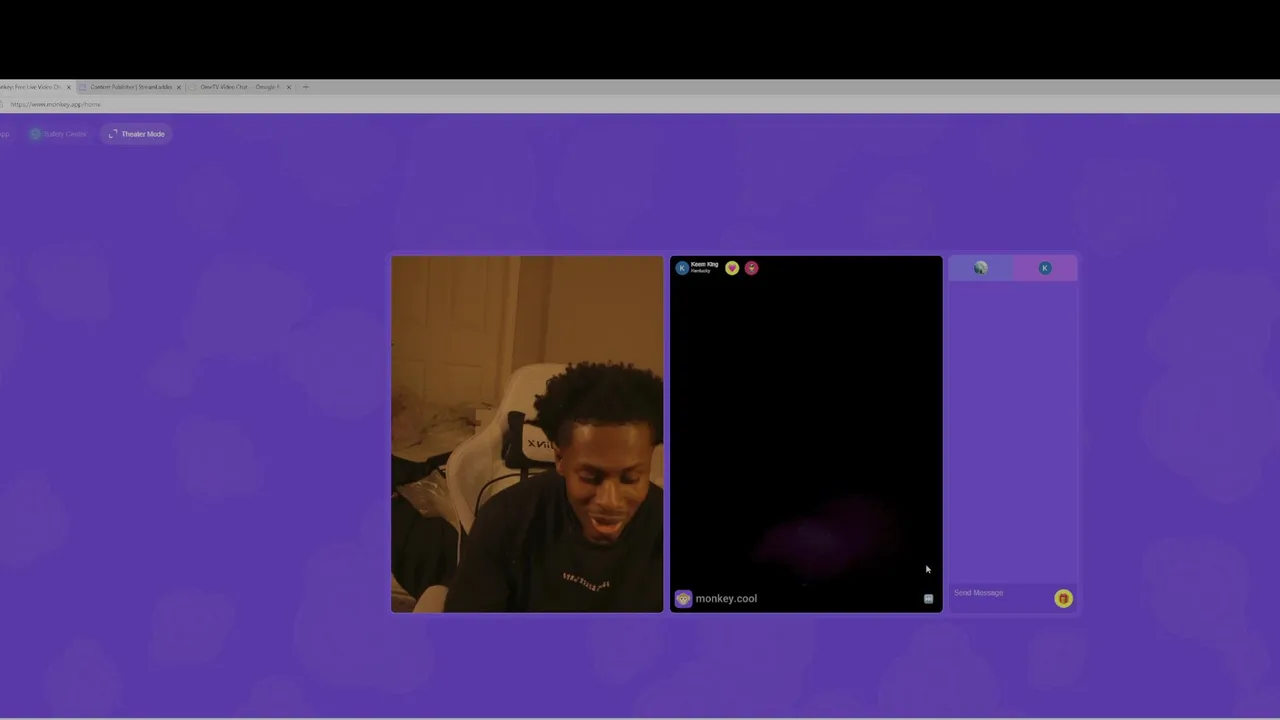The width and height of the screenshot is (1280, 720).
Task: Click the gift icon beside Send Message
Action: coord(1063,598)
